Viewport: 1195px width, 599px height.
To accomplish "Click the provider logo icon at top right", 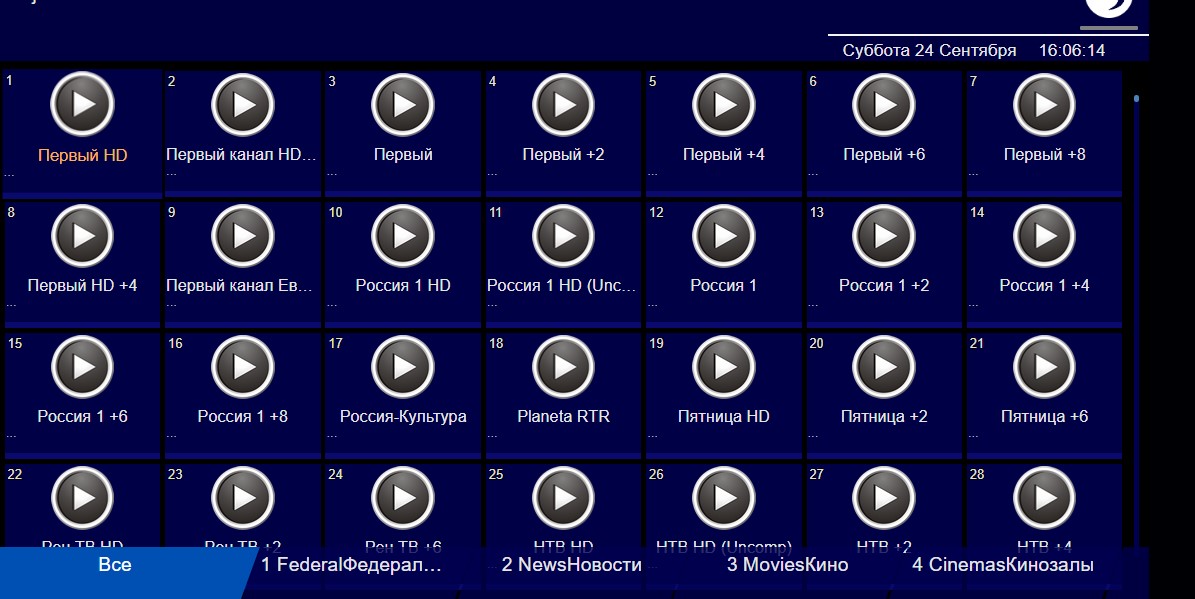I will (1109, 8).
